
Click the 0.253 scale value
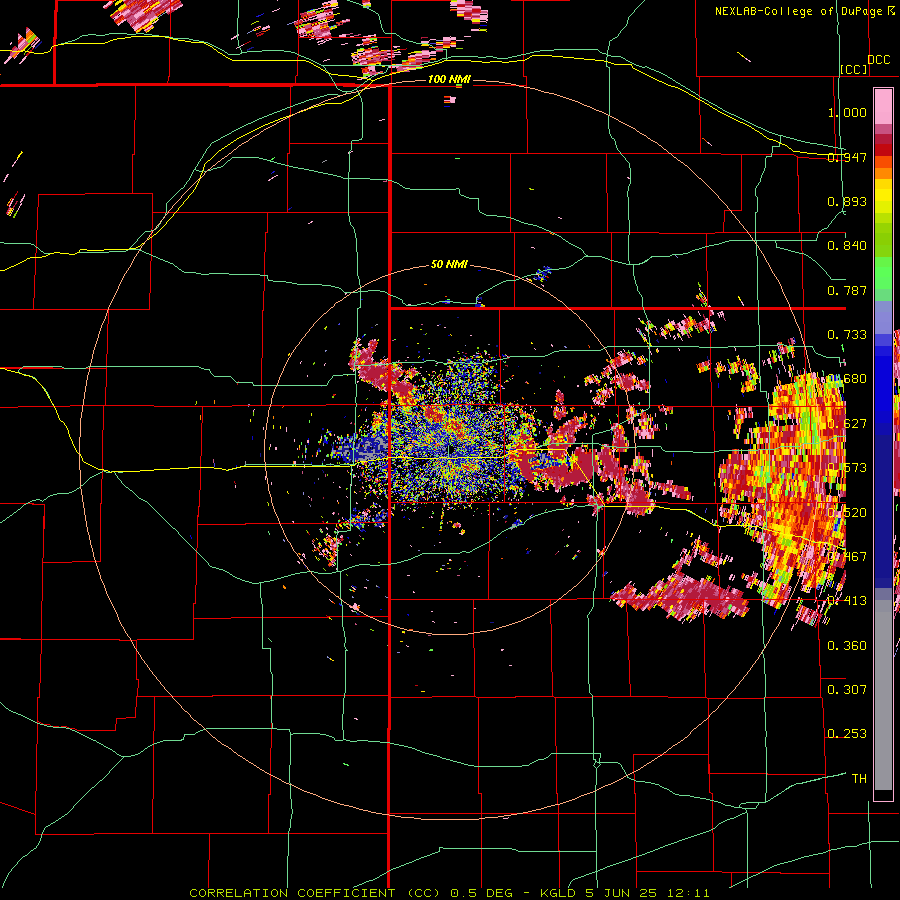pos(847,734)
